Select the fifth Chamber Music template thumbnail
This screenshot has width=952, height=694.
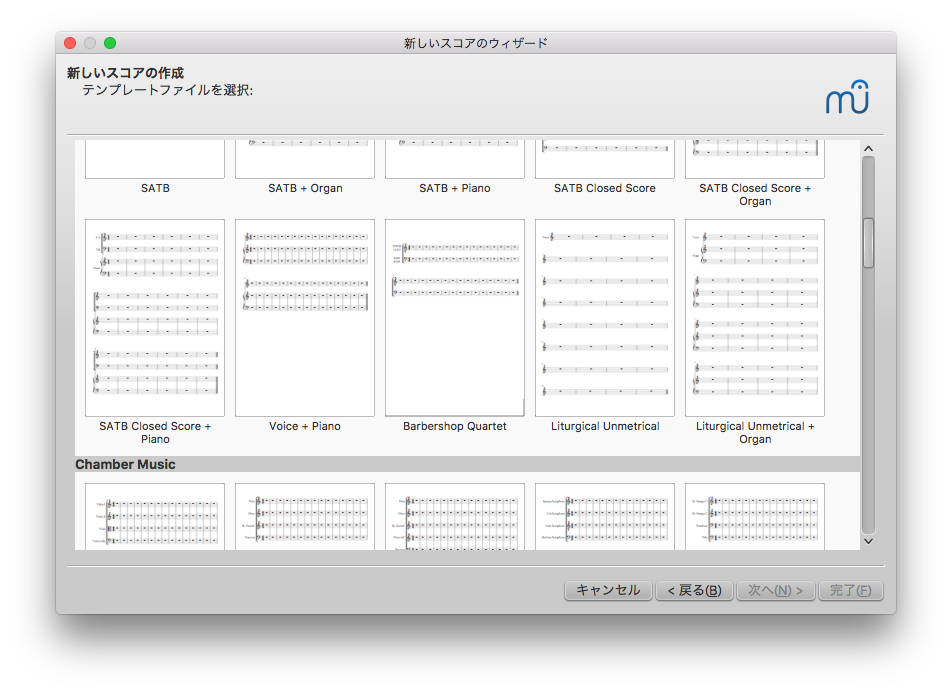[755, 517]
